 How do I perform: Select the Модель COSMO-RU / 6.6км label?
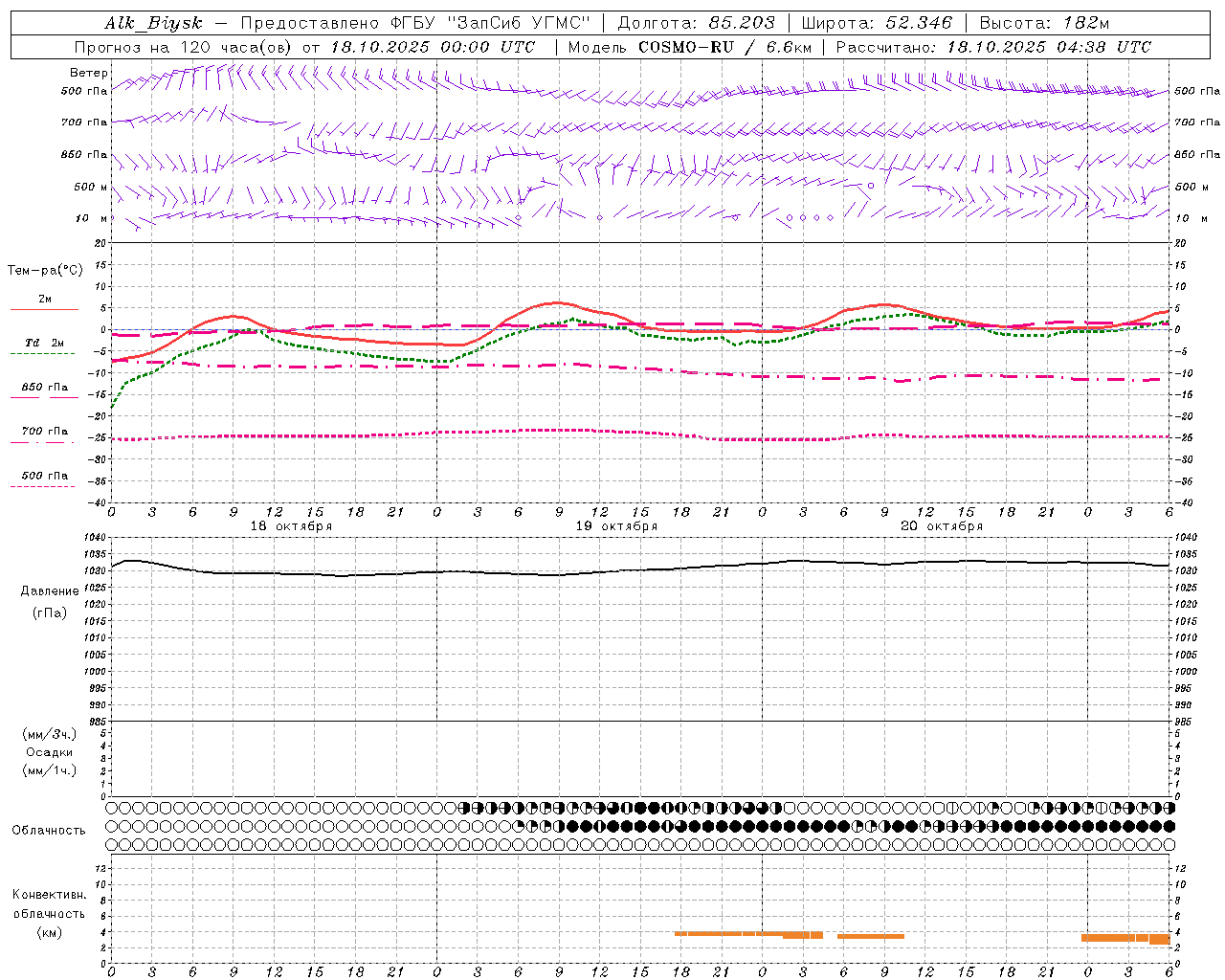pyautogui.click(x=688, y=47)
